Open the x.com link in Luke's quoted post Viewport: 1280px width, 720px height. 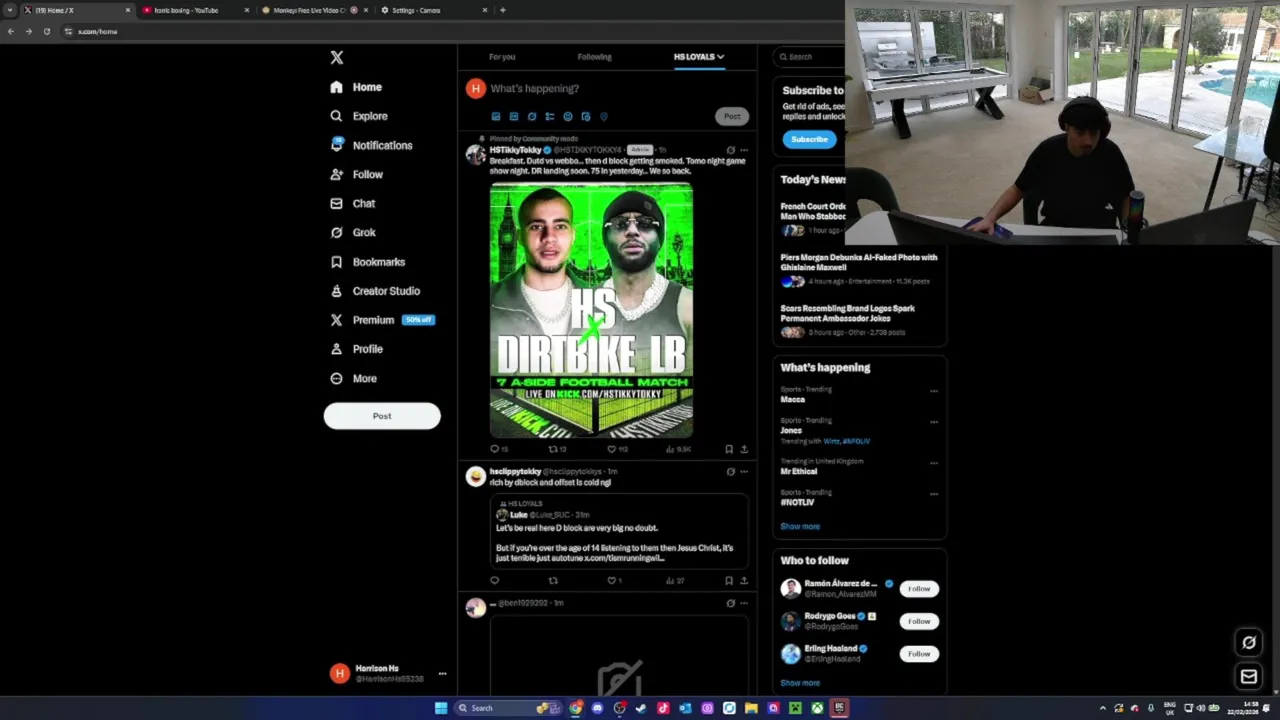pos(624,558)
